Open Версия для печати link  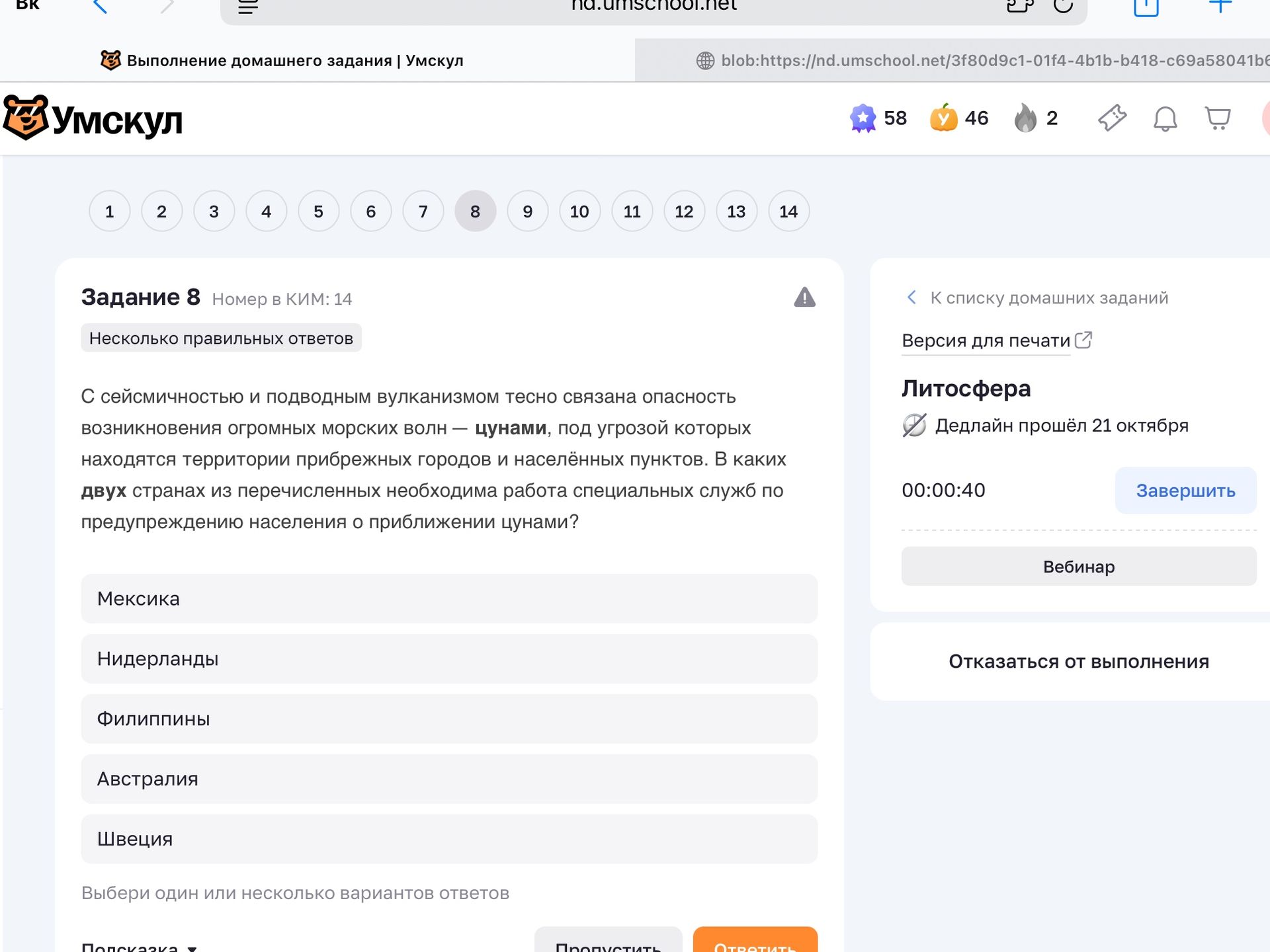coord(986,340)
